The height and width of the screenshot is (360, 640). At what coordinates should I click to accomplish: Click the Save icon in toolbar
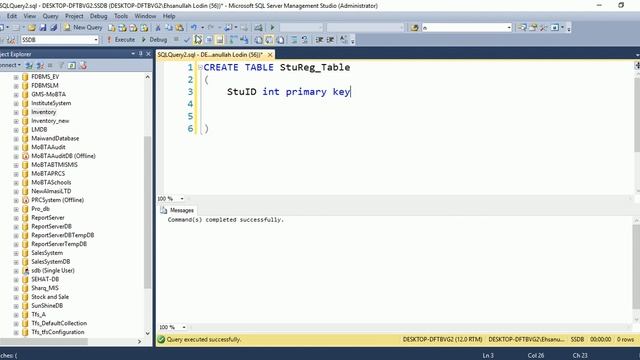click(43, 28)
